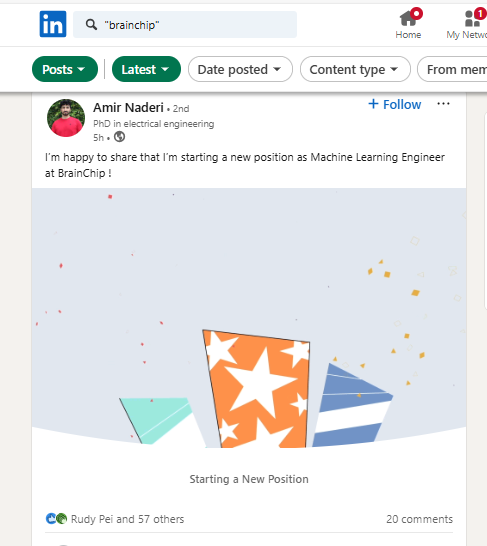Follow Amir Naderi

point(395,104)
